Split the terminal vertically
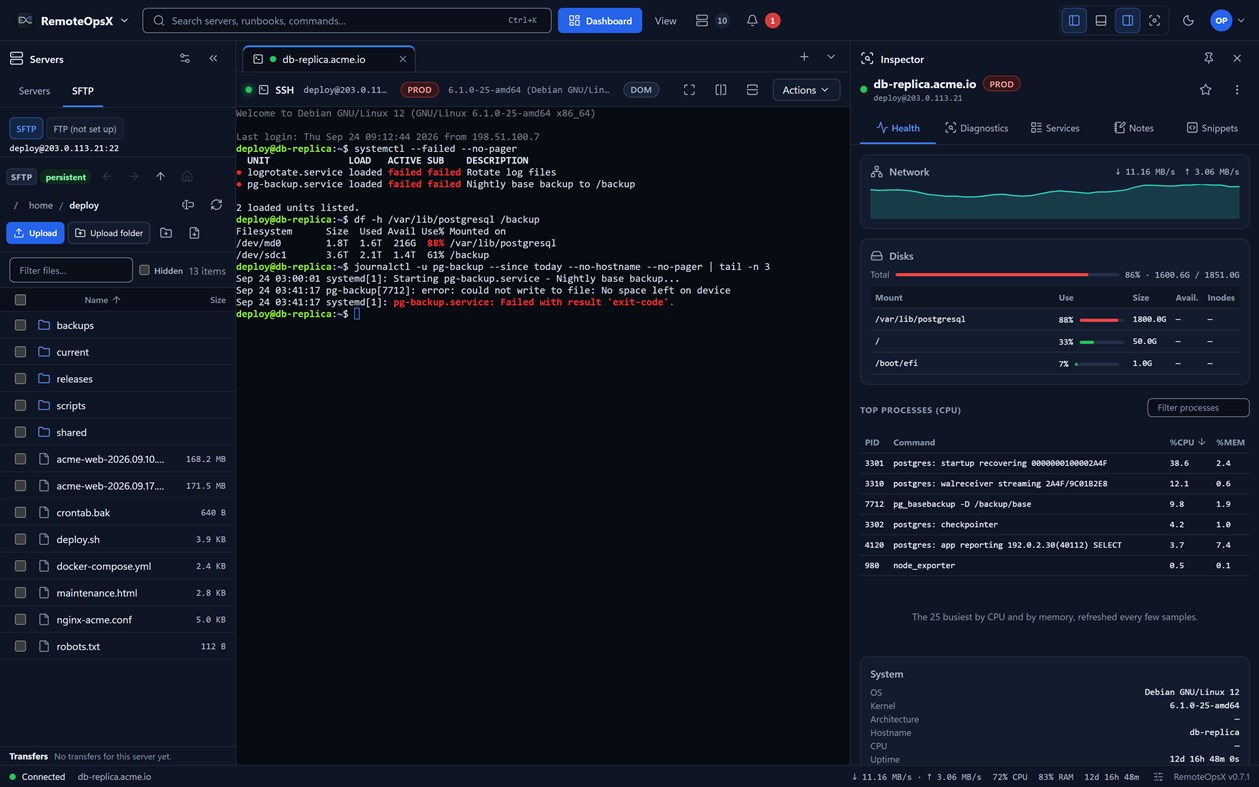The image size is (1259, 787). point(720,90)
